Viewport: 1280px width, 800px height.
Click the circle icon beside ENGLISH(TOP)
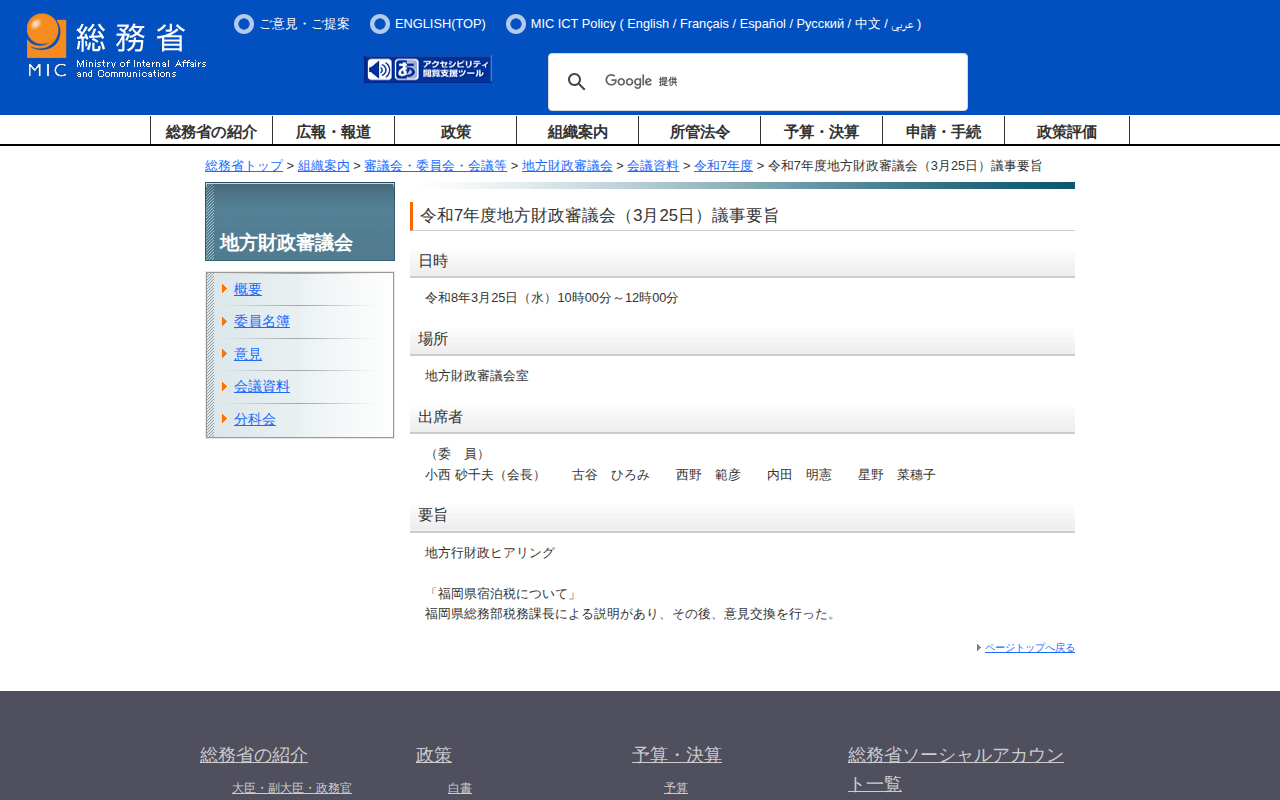pos(380,24)
